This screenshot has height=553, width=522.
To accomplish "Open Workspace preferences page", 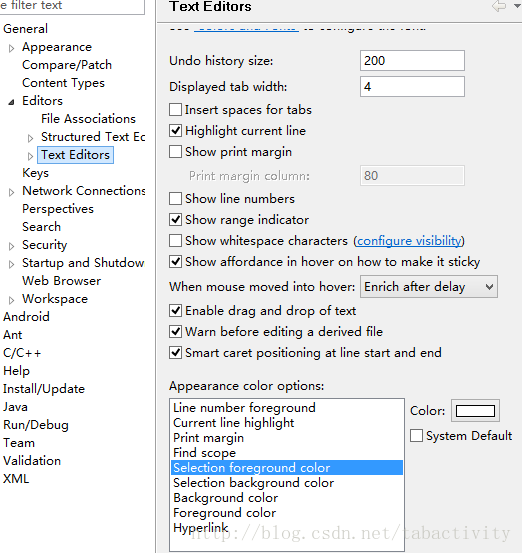I will (55, 299).
